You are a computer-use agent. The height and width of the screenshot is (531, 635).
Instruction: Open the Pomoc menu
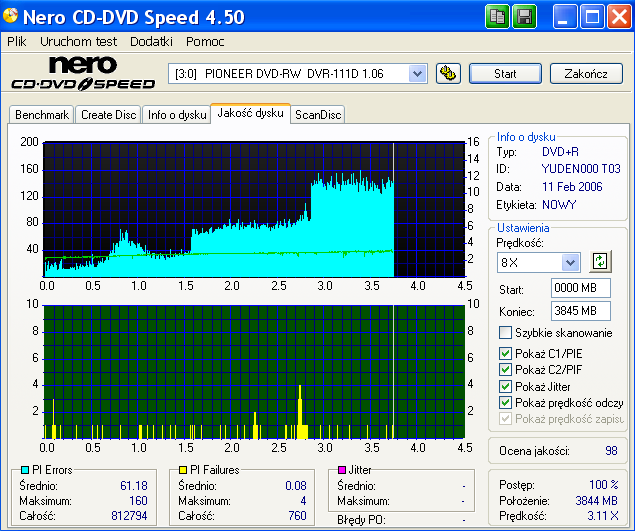(x=205, y=41)
